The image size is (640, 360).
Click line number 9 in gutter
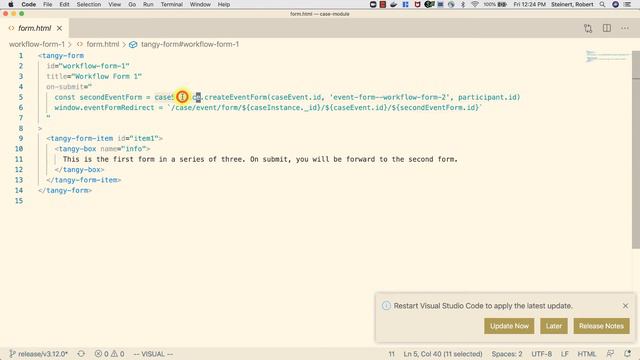(x=21, y=138)
